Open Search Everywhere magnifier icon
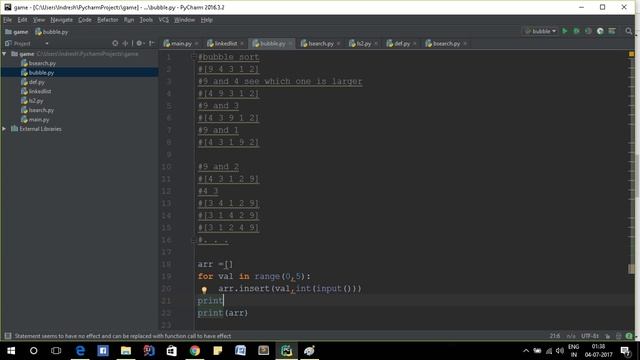The image size is (640, 360). (x=629, y=31)
